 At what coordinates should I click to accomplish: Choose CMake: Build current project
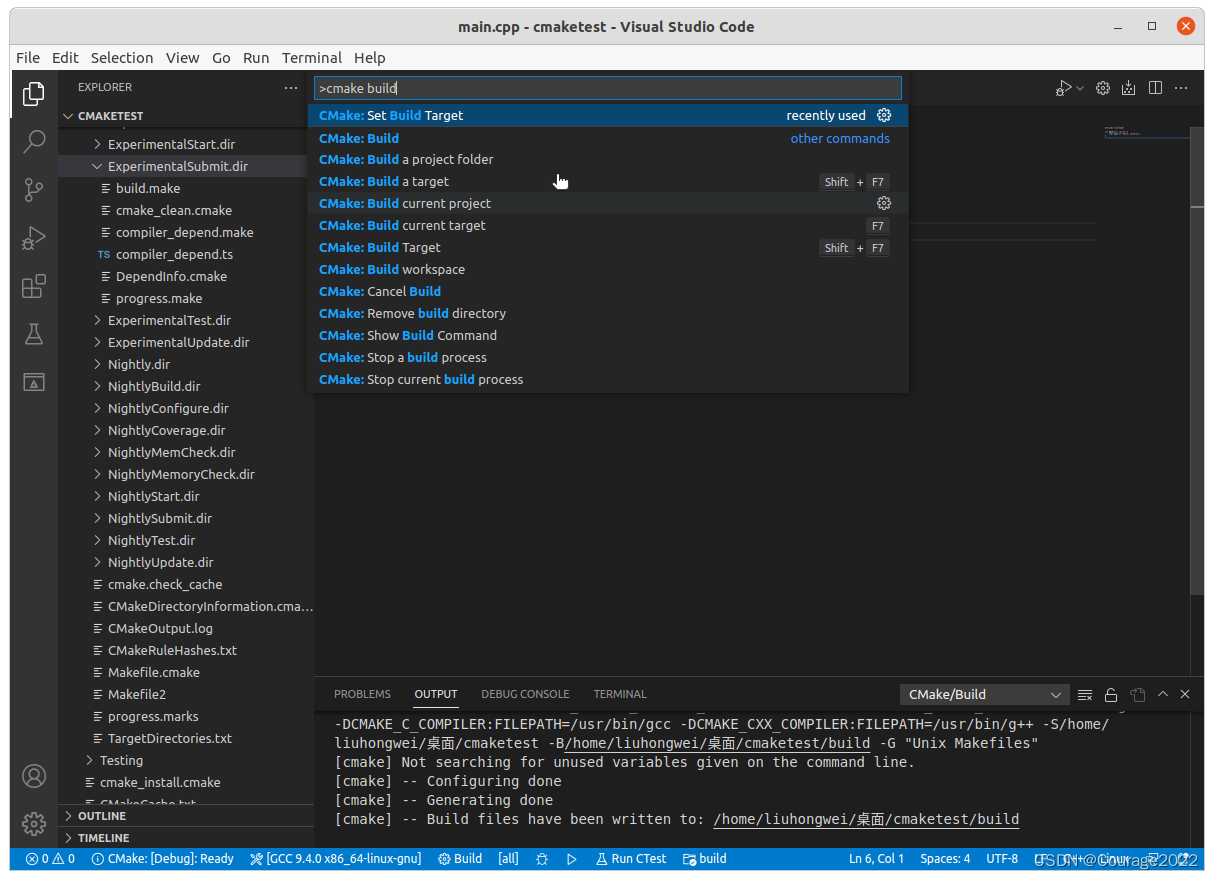(x=608, y=203)
